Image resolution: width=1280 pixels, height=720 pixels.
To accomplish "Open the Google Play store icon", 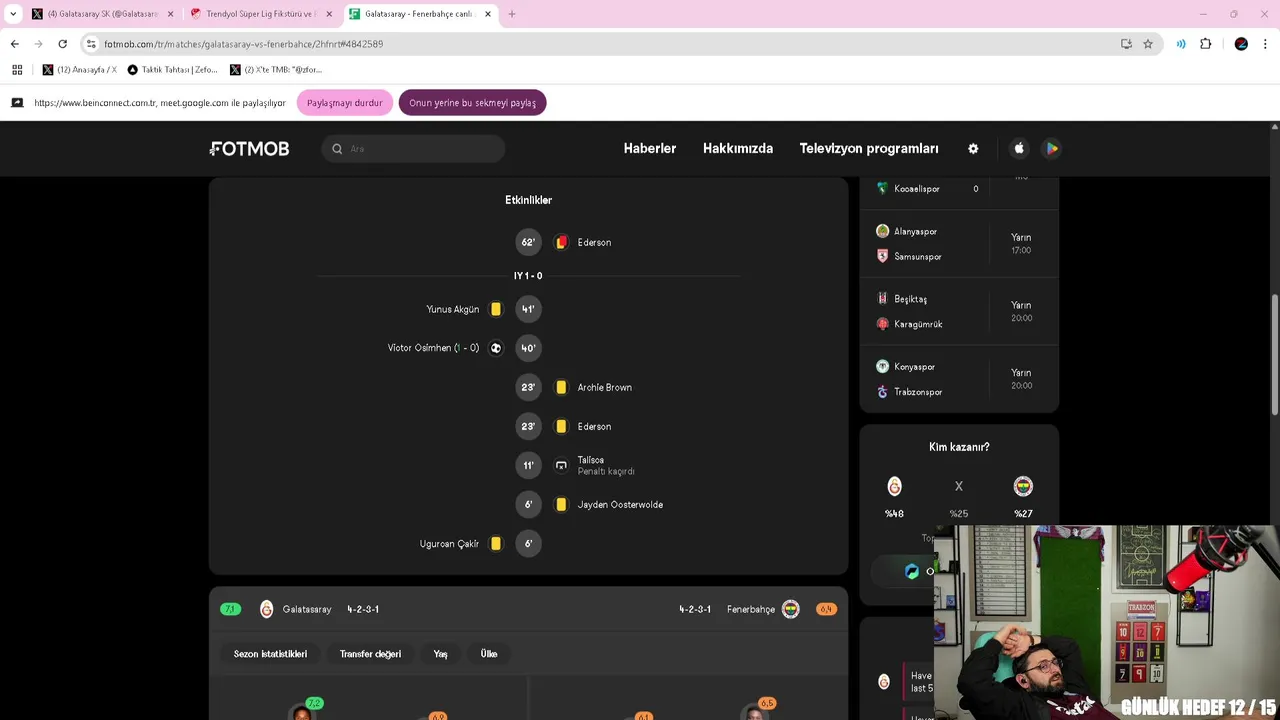I will (1051, 148).
